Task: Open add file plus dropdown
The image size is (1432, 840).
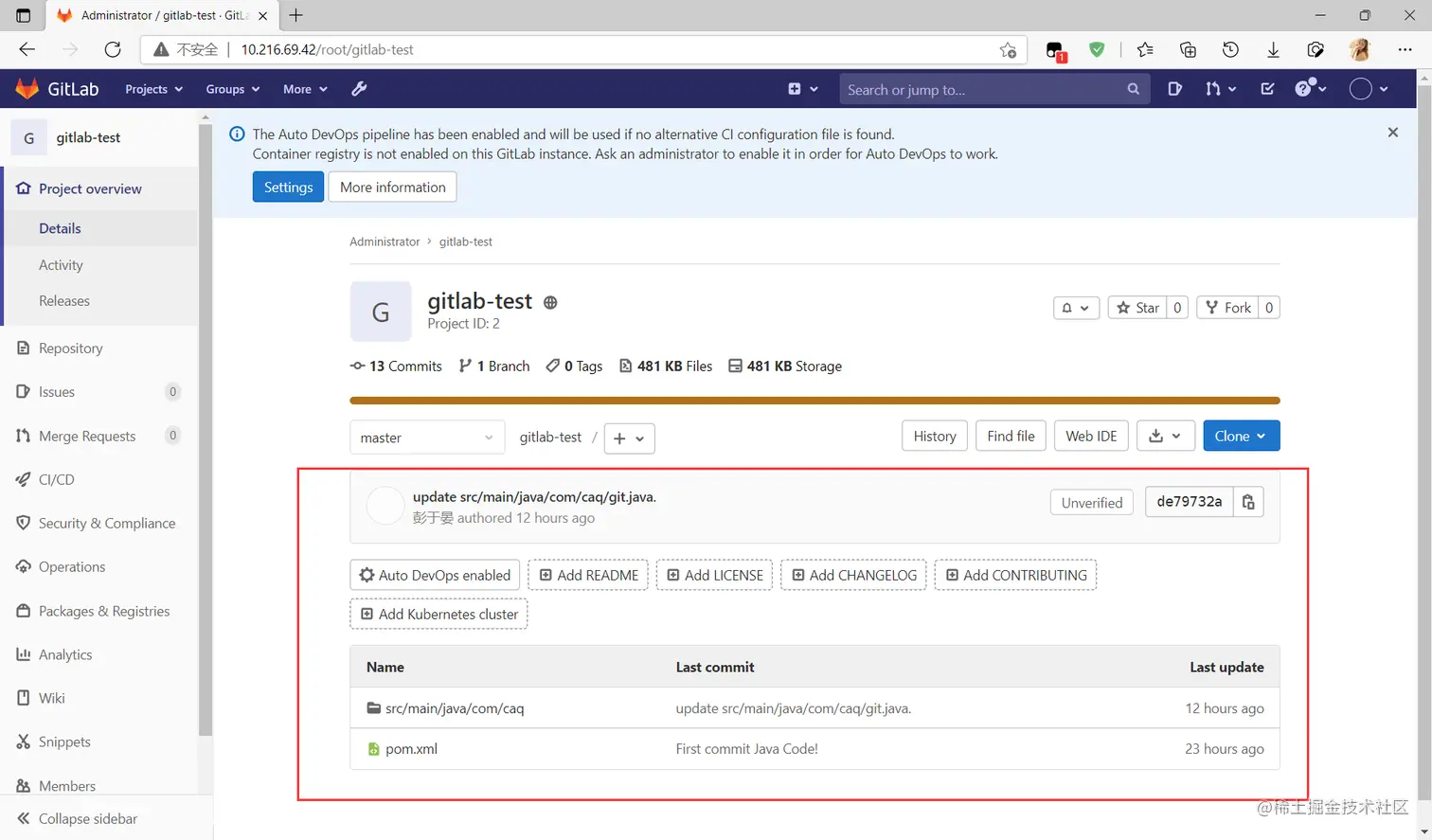Action: pyautogui.click(x=629, y=438)
